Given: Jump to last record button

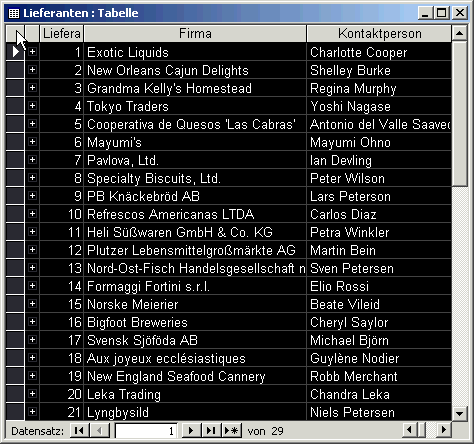Looking at the screenshot, I should pos(211,431).
